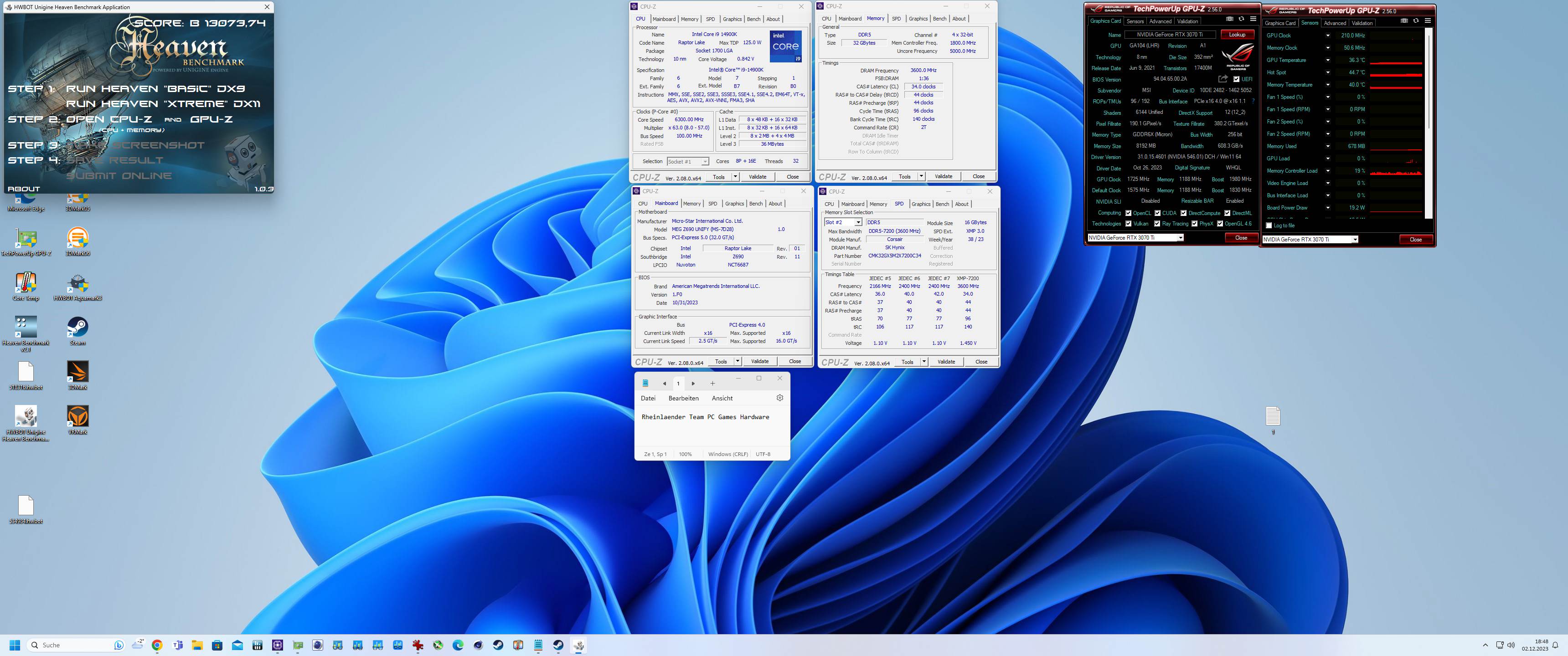Open VRMark desktop shortcut

(x=77, y=420)
